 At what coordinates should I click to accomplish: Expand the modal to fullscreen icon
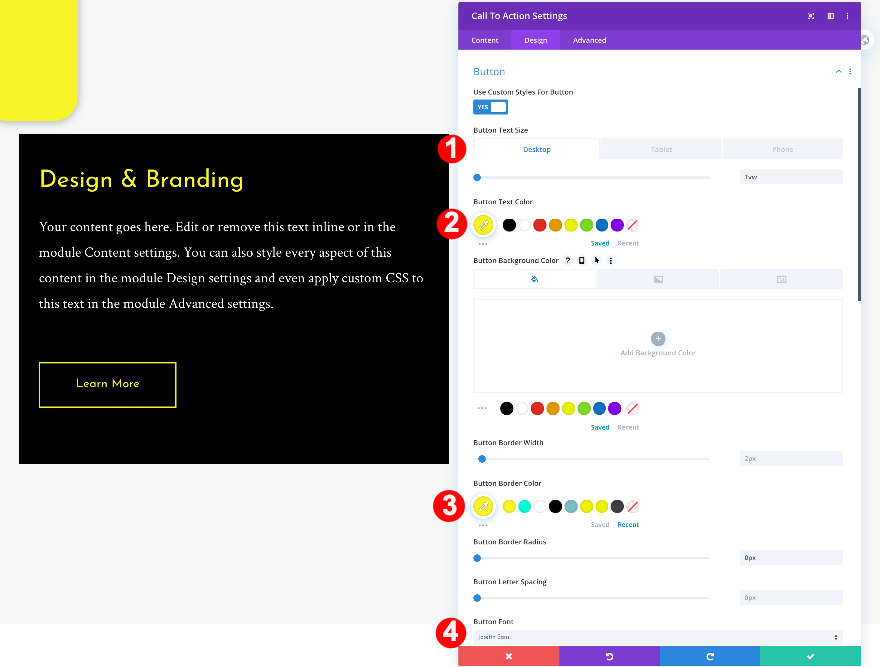pos(811,16)
